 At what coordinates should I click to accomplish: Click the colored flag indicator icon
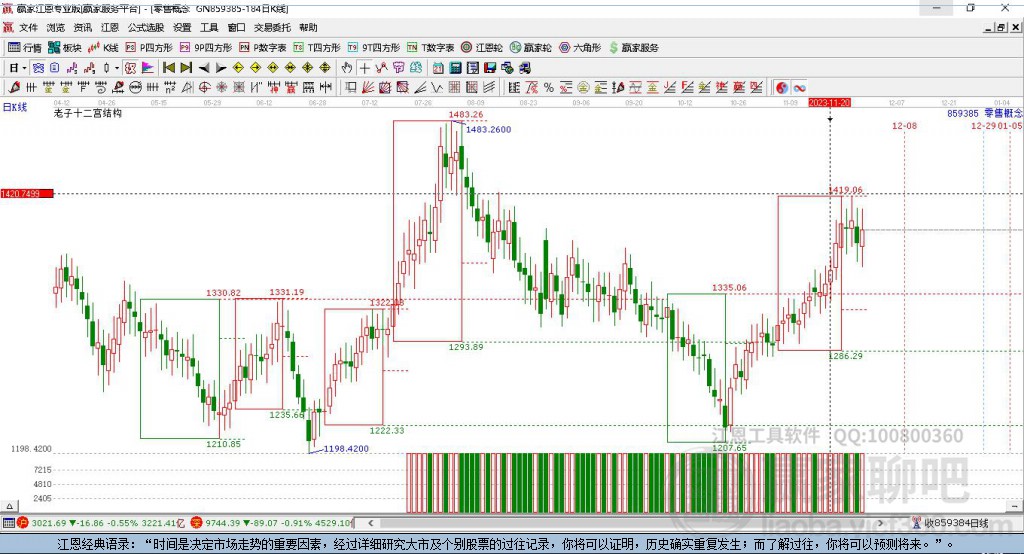pyautogui.click(x=148, y=68)
